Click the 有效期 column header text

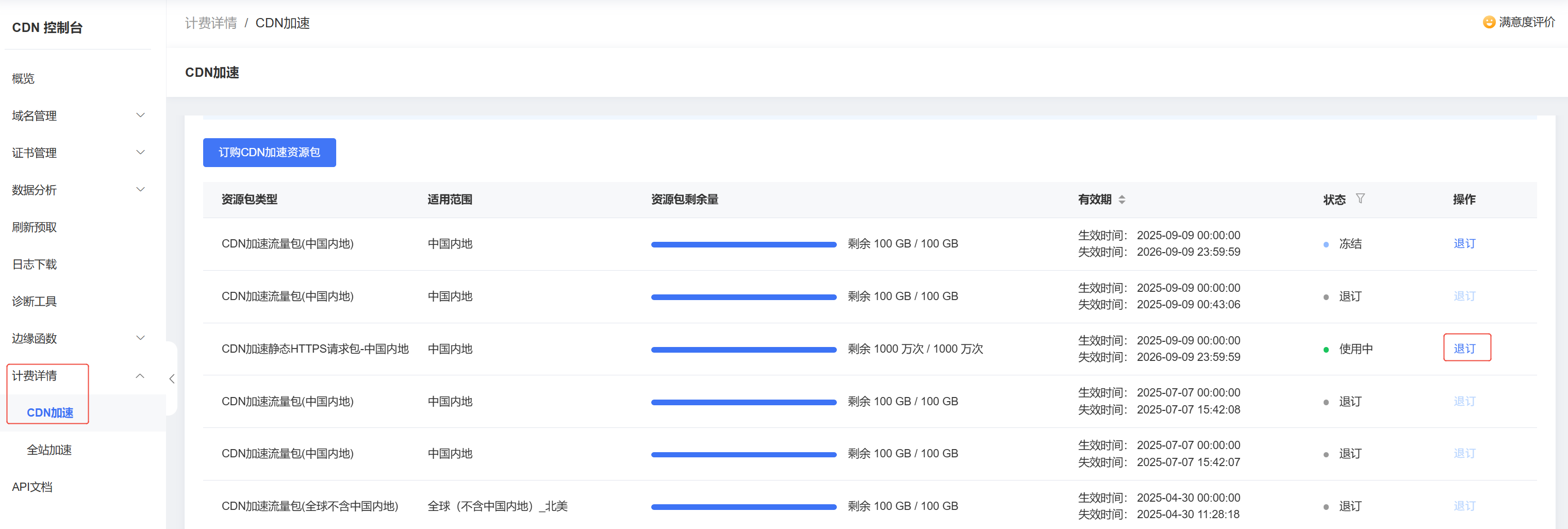1095,200
